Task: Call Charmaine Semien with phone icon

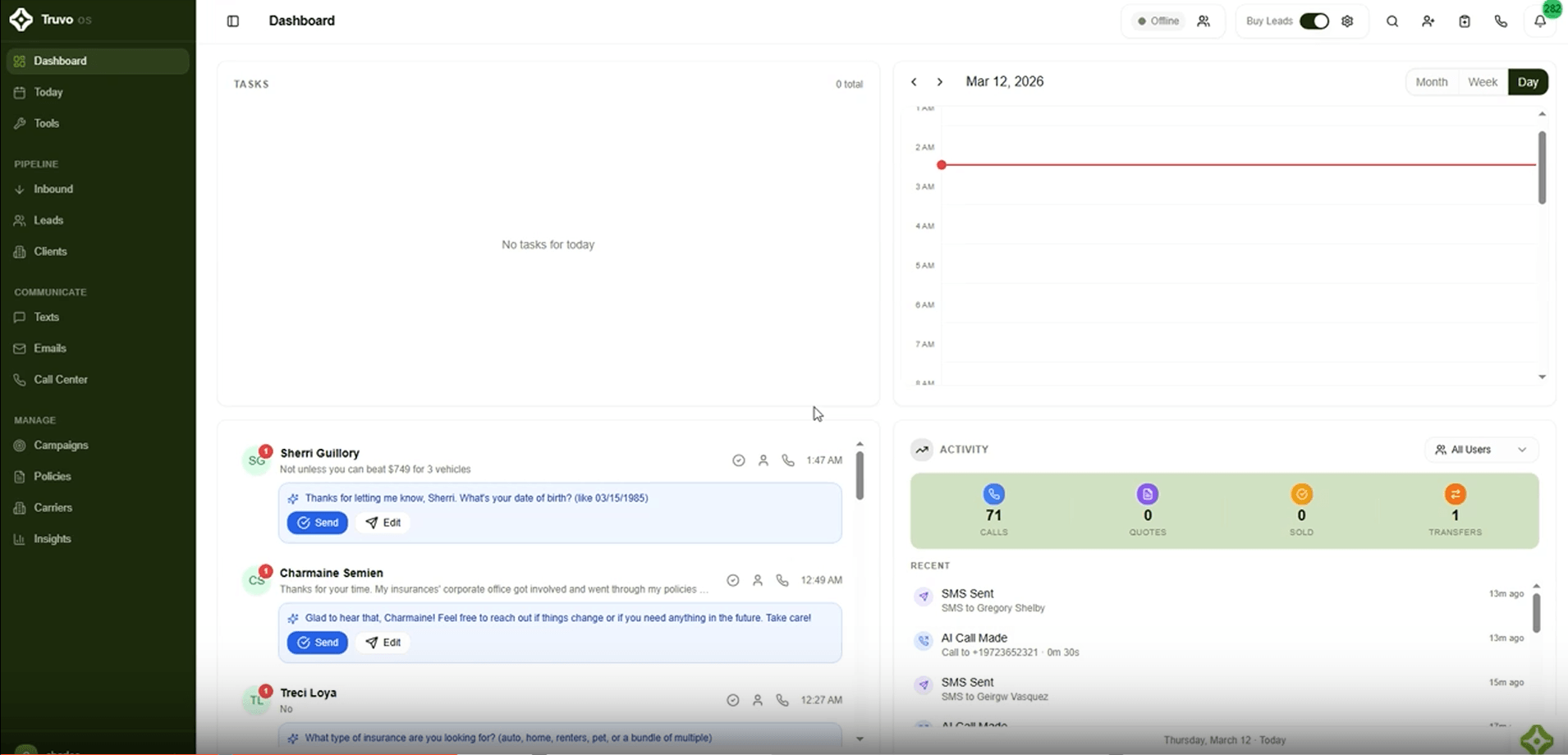Action: [782, 580]
